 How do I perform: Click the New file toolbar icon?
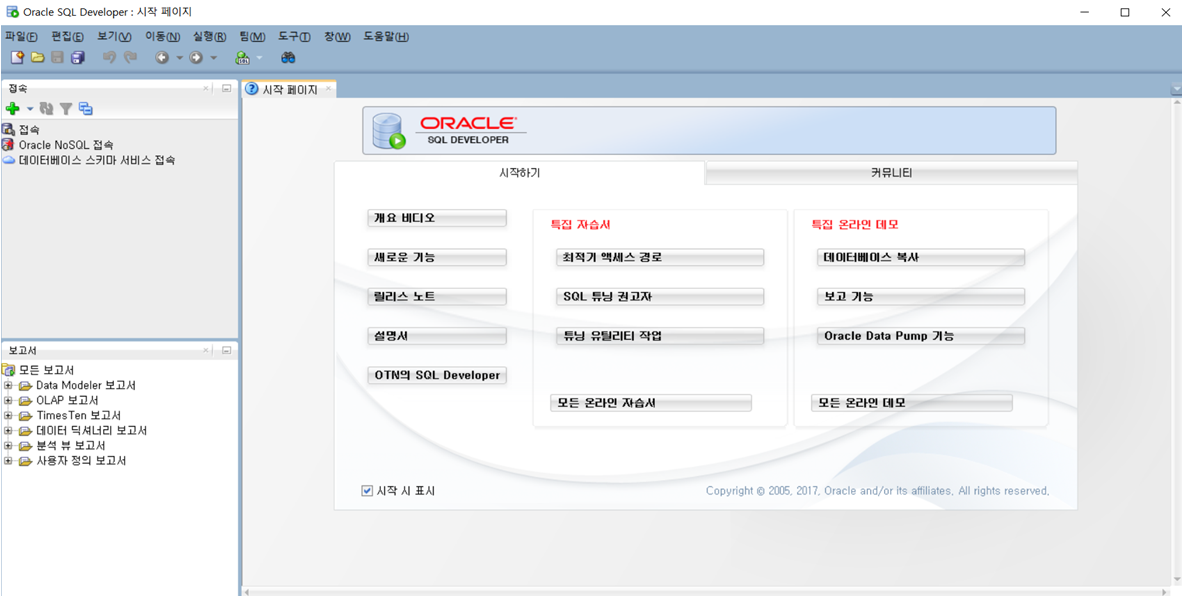(x=17, y=57)
